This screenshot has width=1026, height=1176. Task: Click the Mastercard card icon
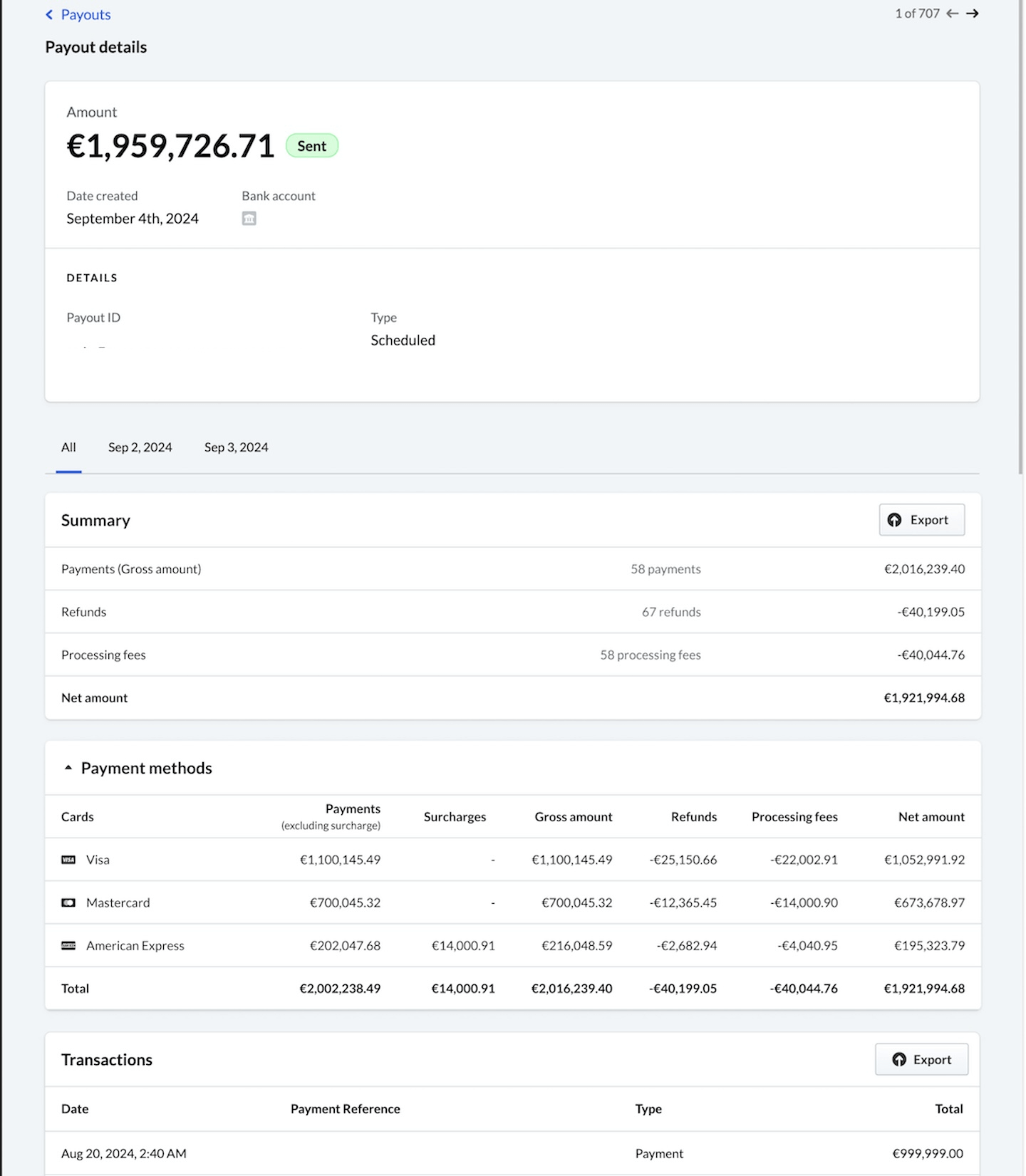pyautogui.click(x=68, y=902)
